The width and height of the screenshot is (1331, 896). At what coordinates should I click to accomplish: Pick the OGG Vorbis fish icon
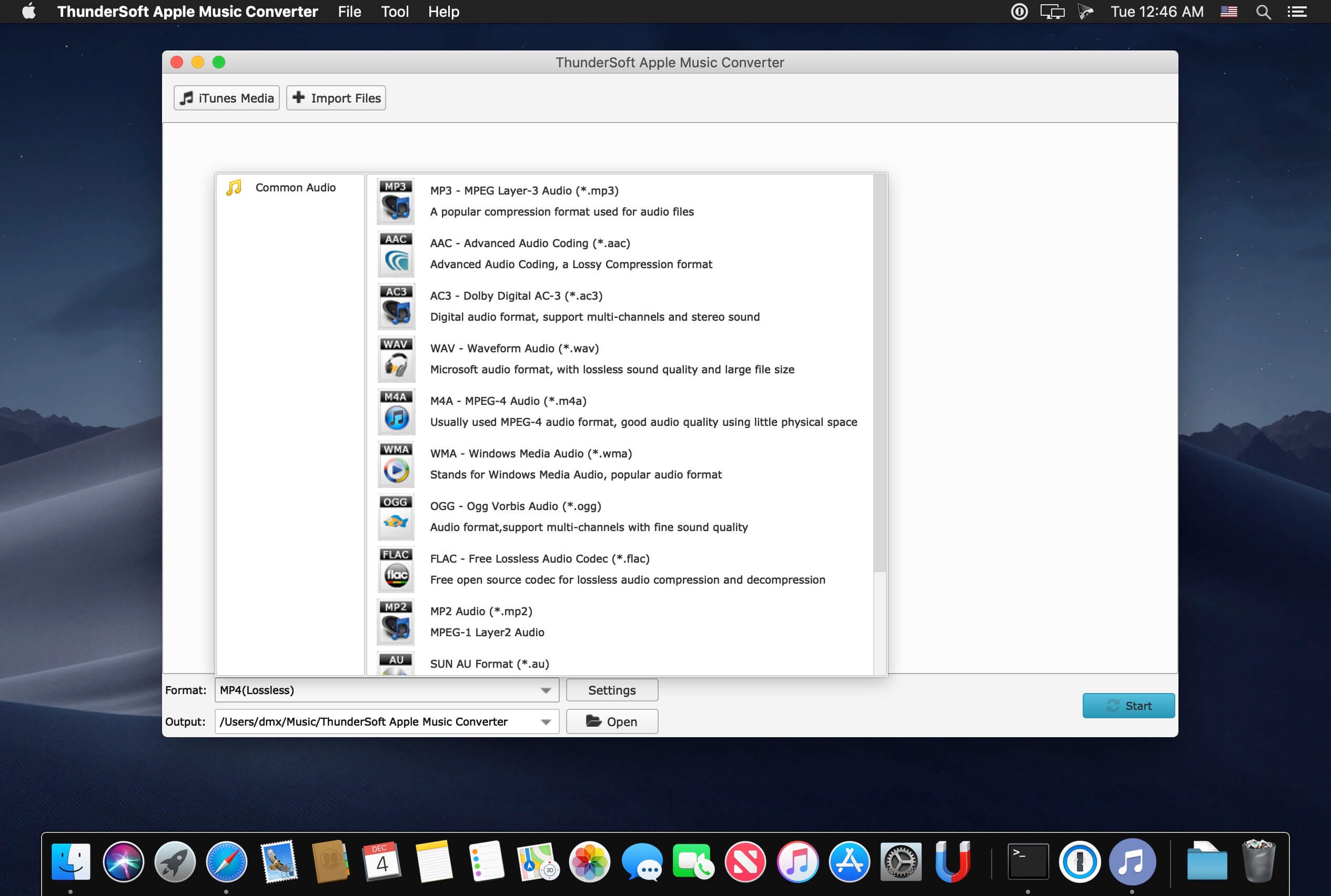pos(396,516)
